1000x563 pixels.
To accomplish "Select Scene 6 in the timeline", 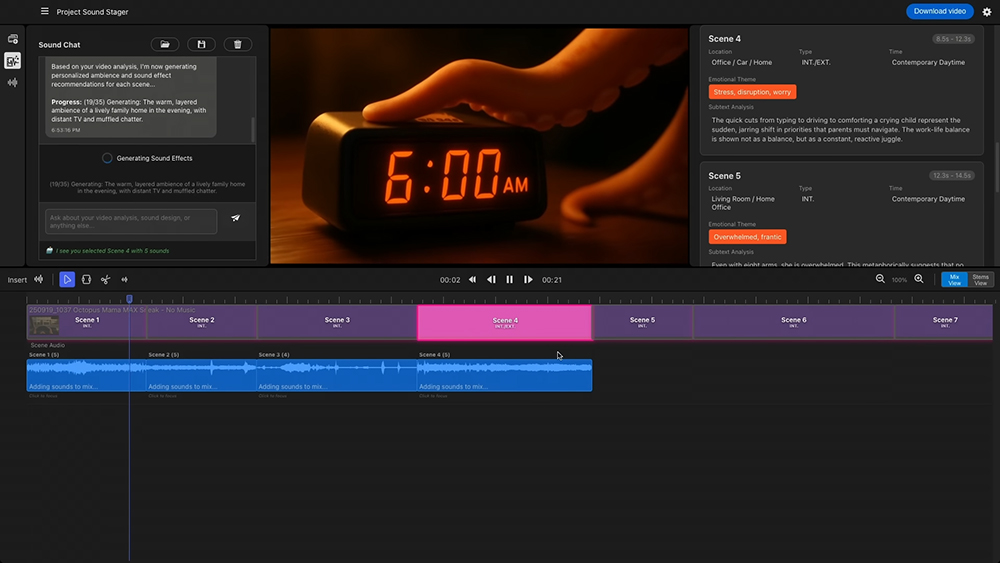I will (793, 322).
